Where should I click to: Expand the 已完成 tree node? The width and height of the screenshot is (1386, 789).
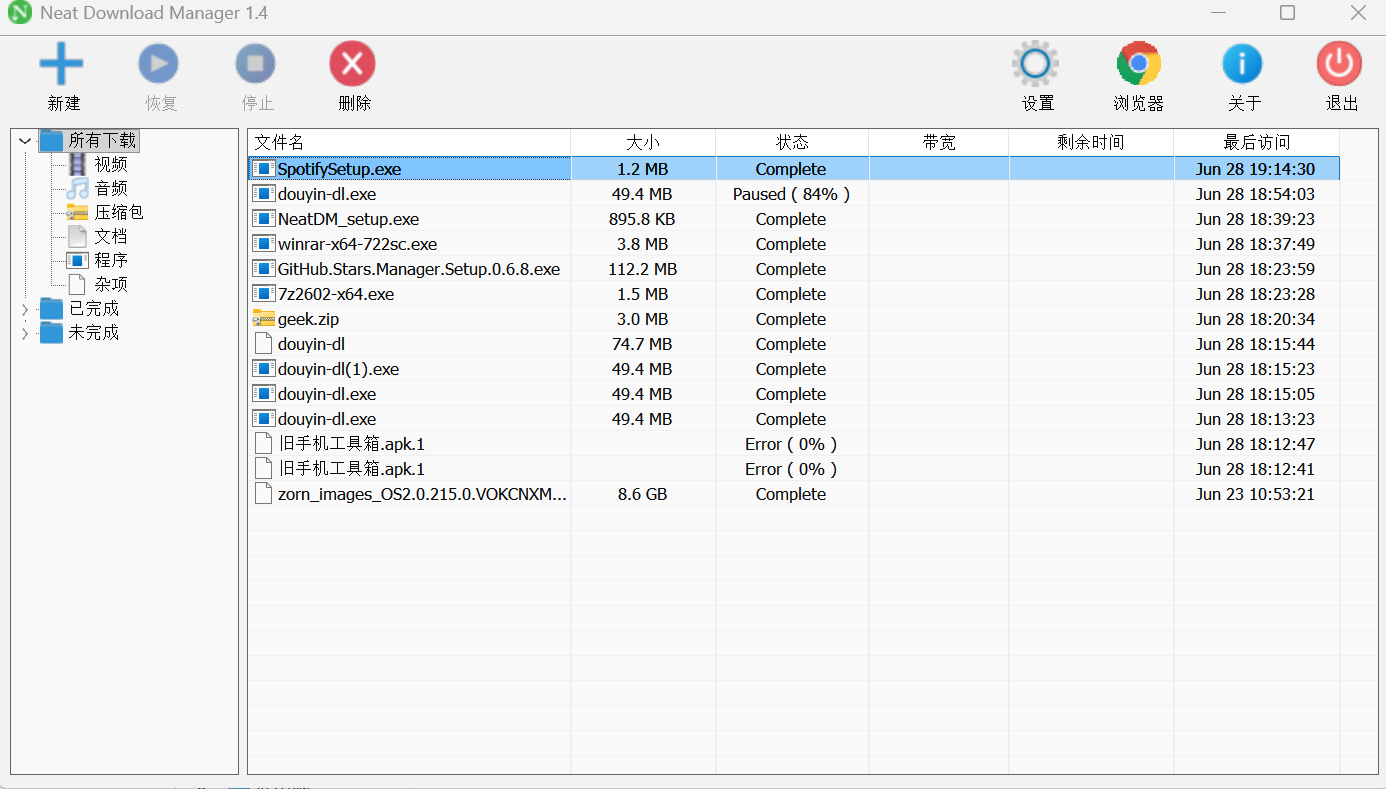click(x=25, y=309)
